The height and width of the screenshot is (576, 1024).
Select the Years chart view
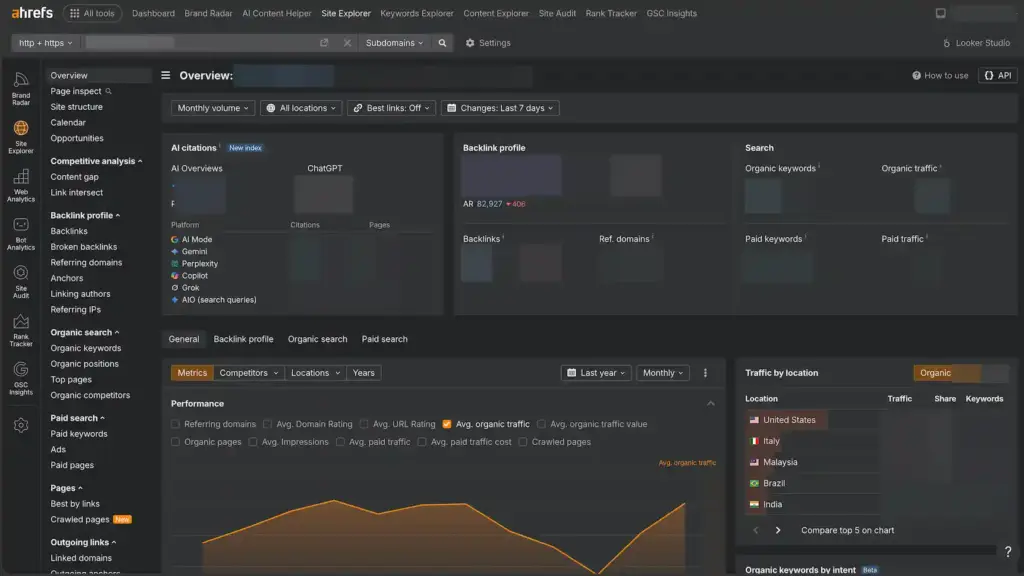coord(364,373)
